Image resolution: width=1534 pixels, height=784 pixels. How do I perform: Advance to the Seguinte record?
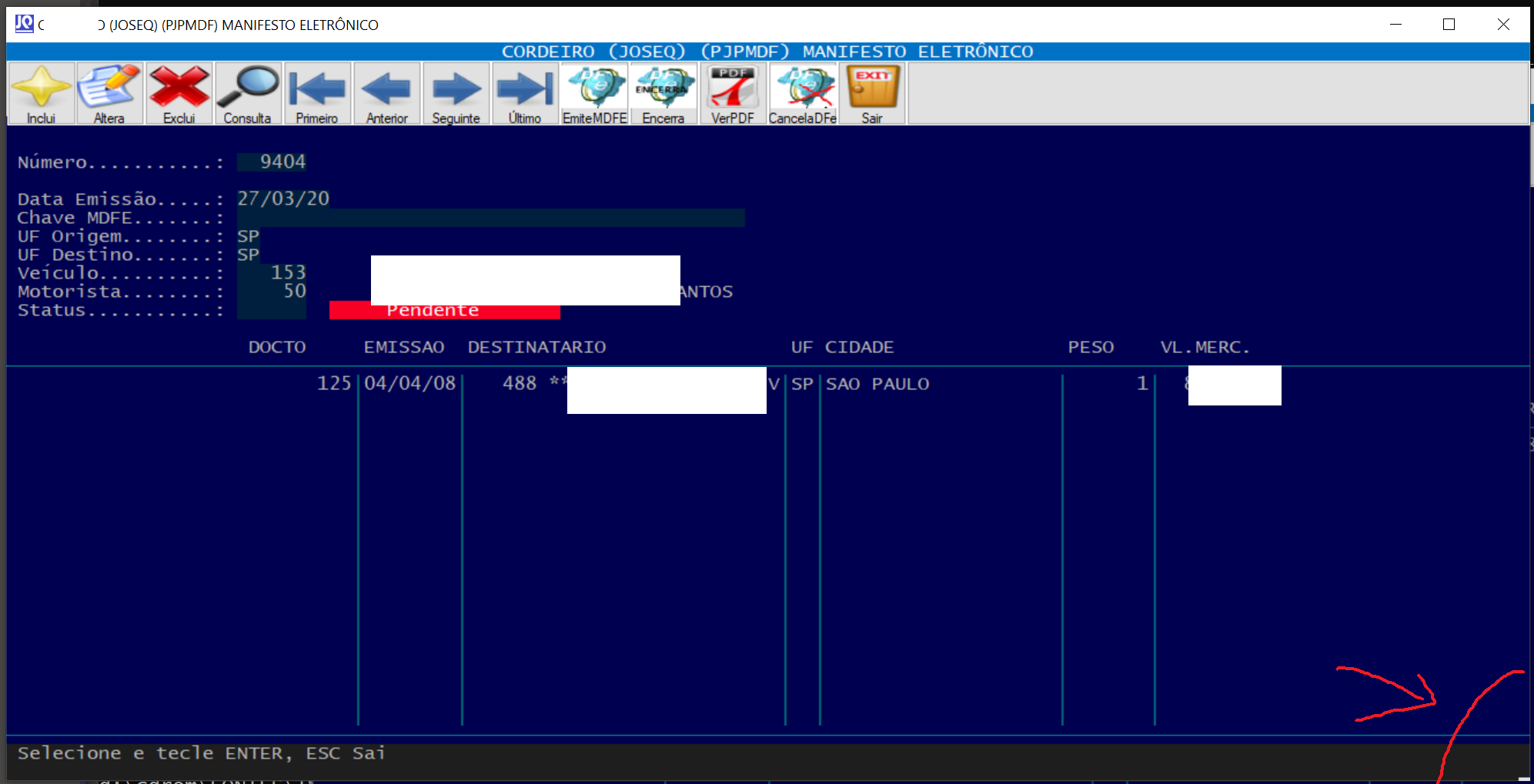[x=456, y=93]
